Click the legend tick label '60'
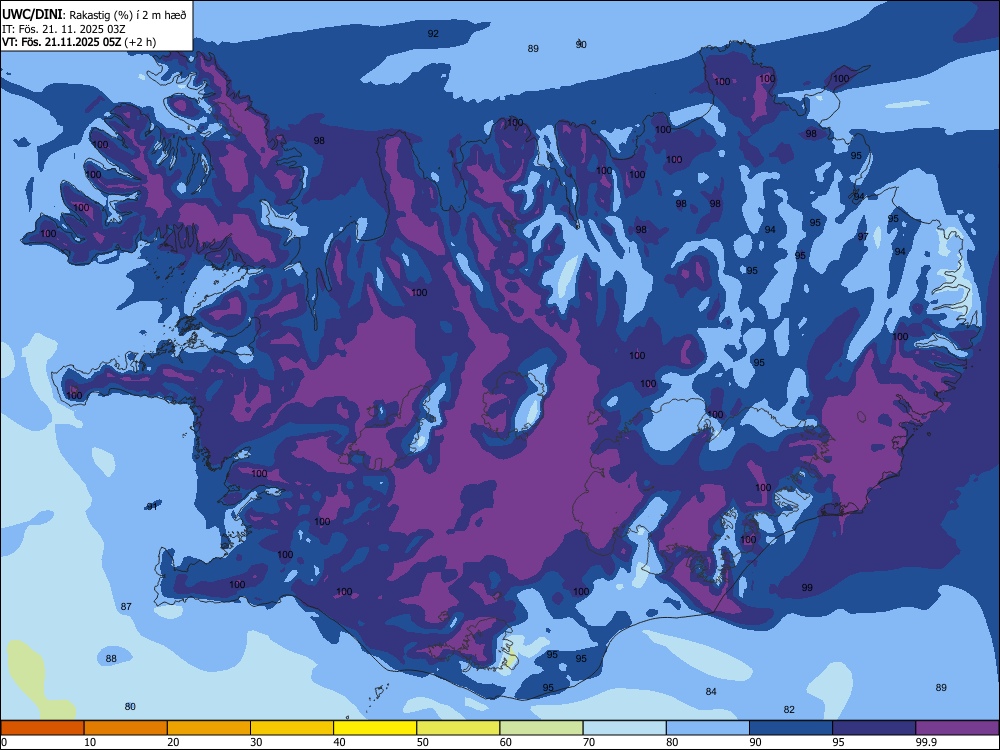The image size is (1000, 750). click(x=506, y=742)
